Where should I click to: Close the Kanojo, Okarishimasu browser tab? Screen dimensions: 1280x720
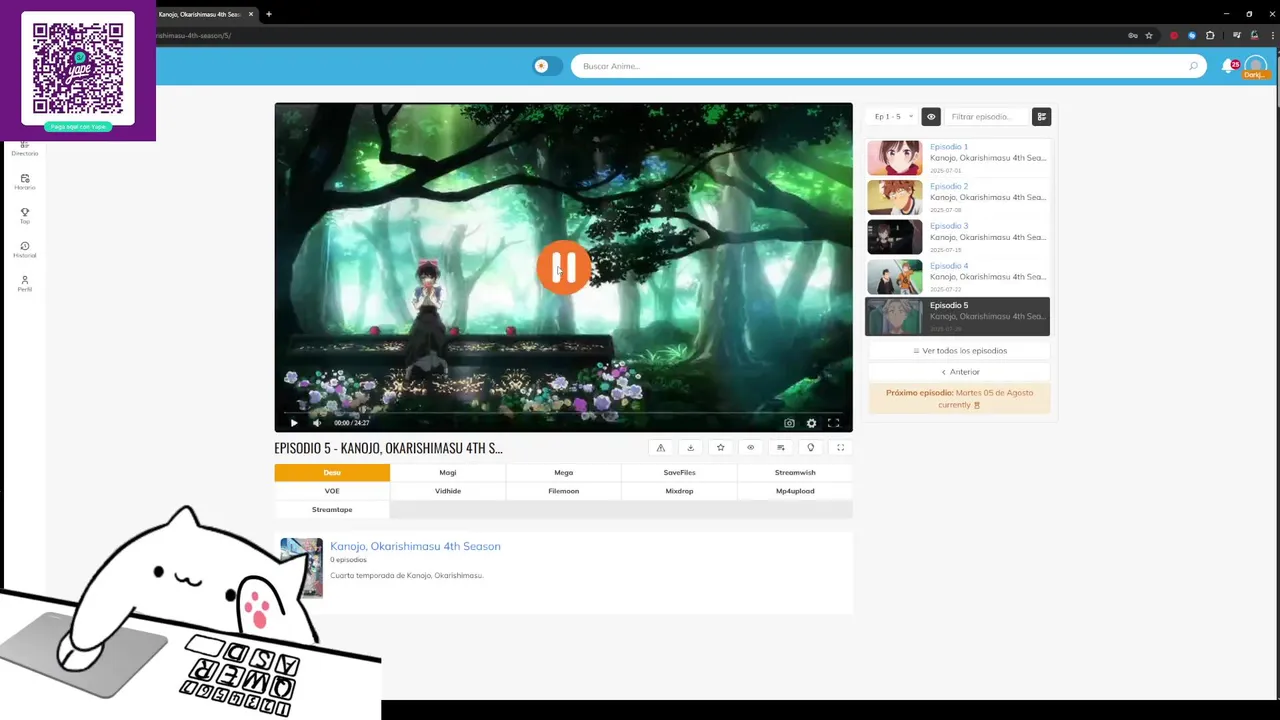(x=250, y=14)
